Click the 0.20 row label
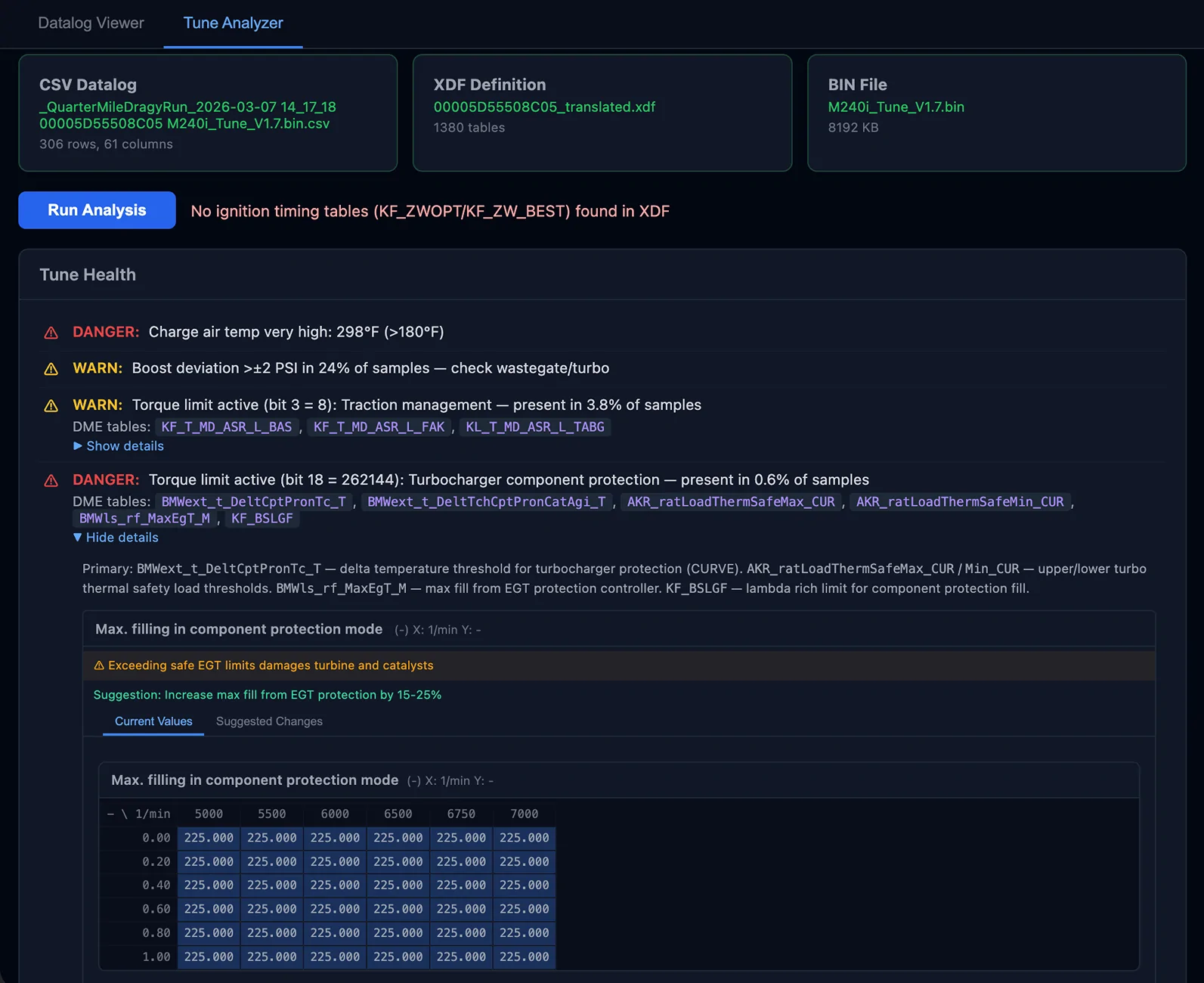Screen dimensions: 1204x983 [156, 862]
